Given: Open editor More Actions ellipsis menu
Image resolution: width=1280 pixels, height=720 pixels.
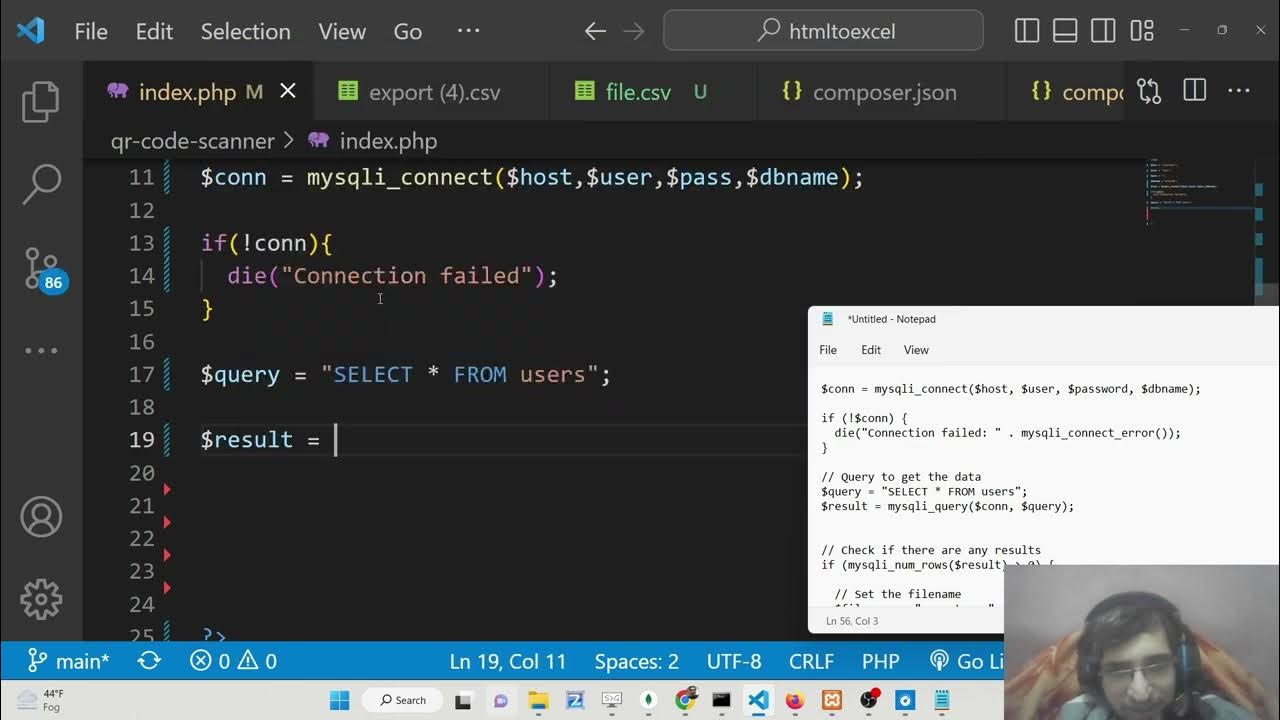Looking at the screenshot, I should tap(1239, 92).
